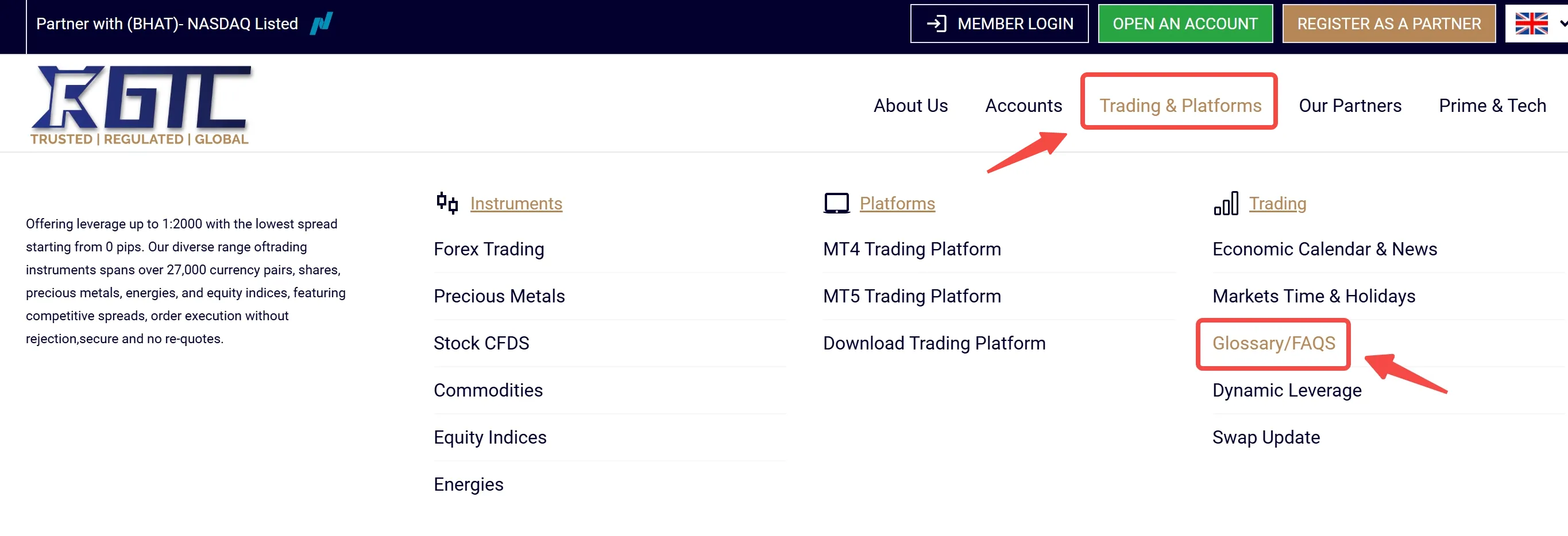The width and height of the screenshot is (1568, 536).
Task: Click the OPEN AN ACCOUNT button
Action: 1184,24
